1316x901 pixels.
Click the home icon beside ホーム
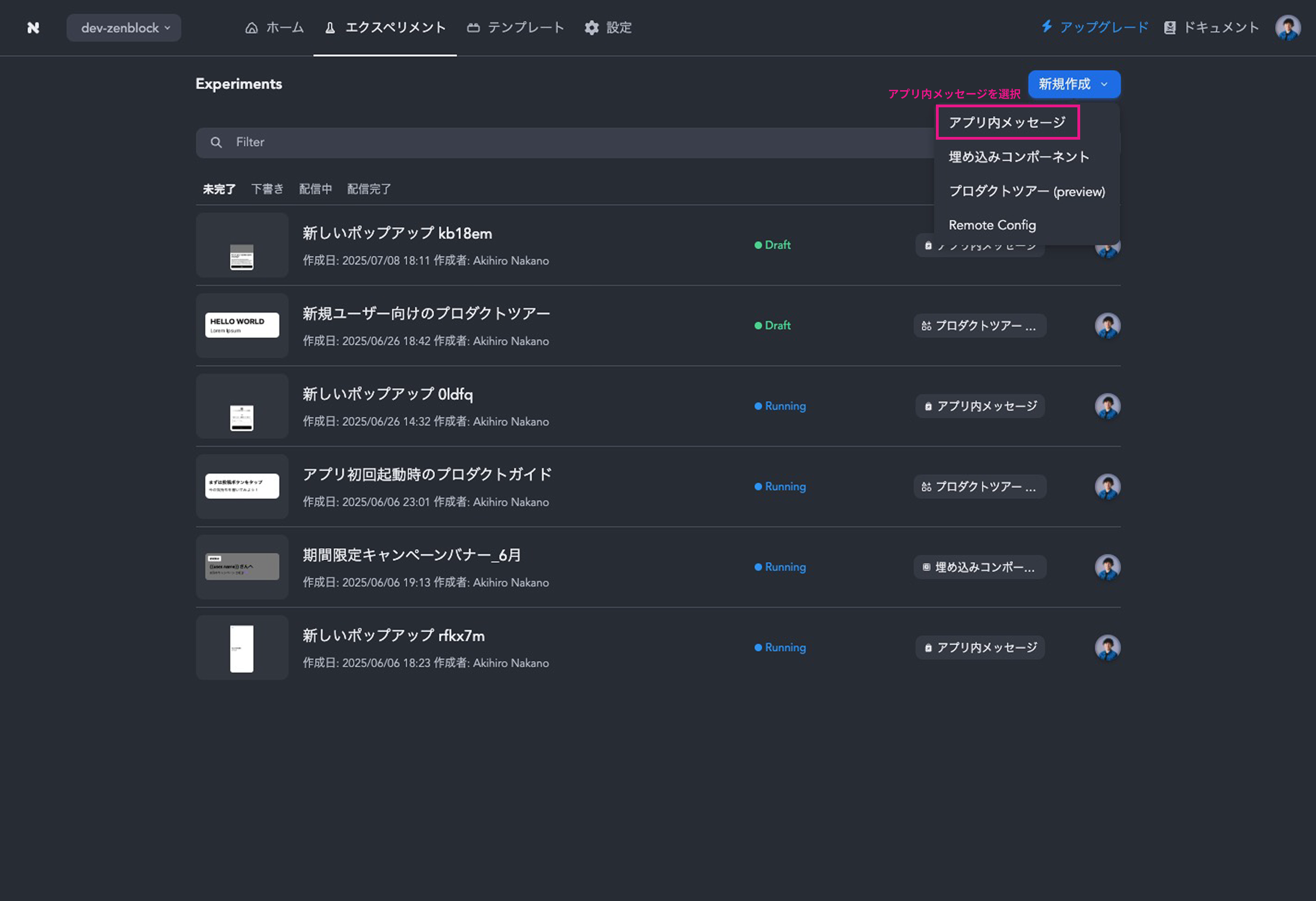[252, 28]
